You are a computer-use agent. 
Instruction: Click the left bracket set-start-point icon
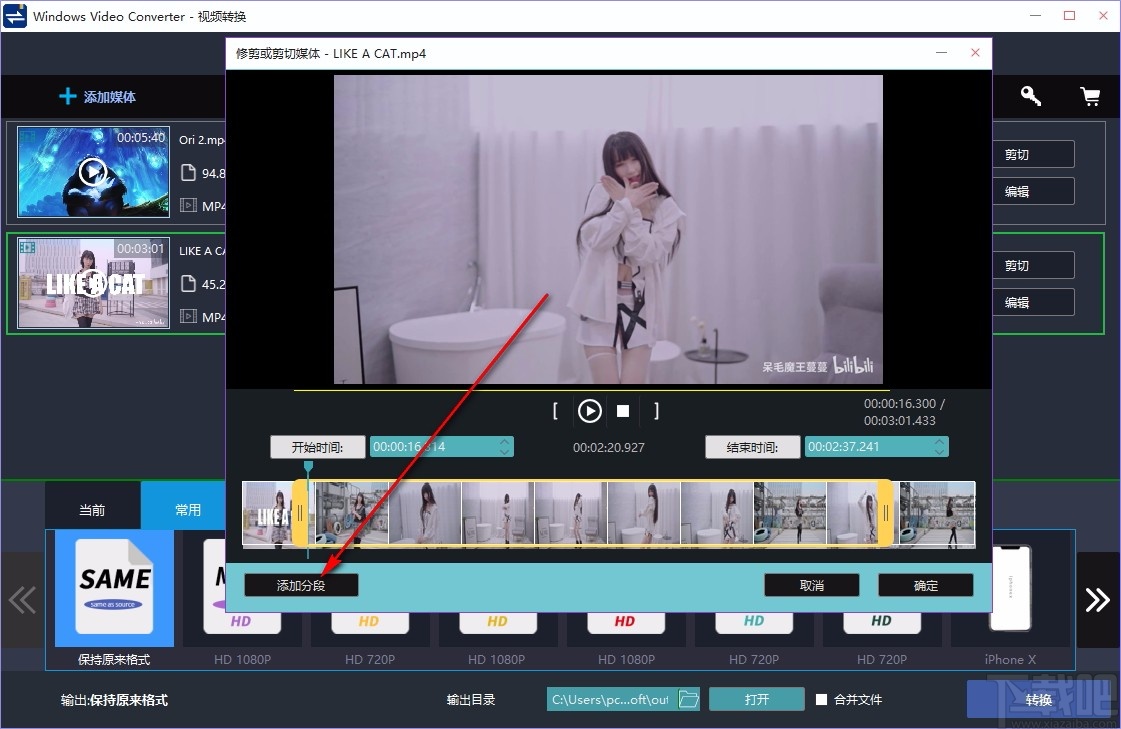(555, 410)
